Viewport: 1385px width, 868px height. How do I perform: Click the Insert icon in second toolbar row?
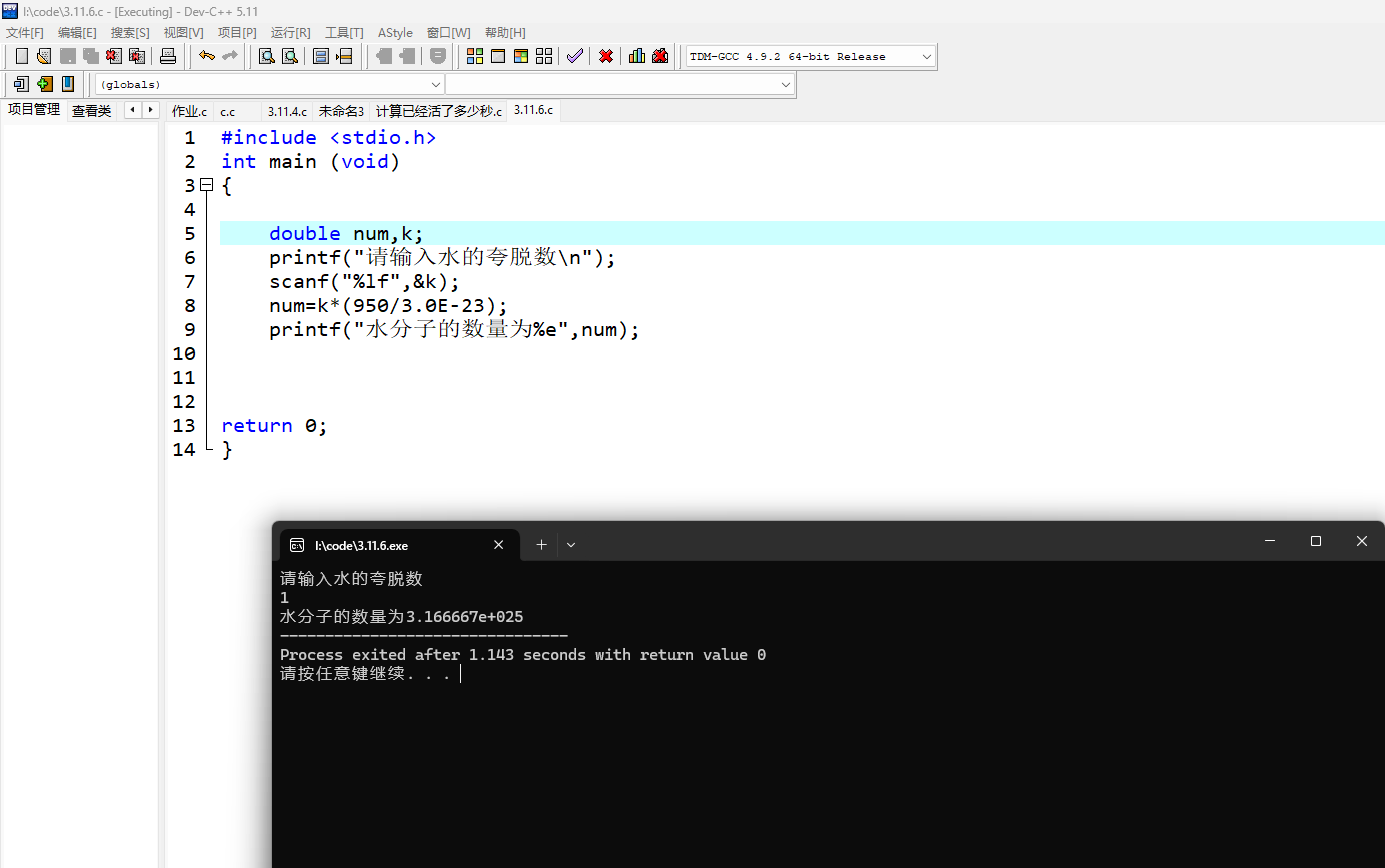(x=21, y=84)
